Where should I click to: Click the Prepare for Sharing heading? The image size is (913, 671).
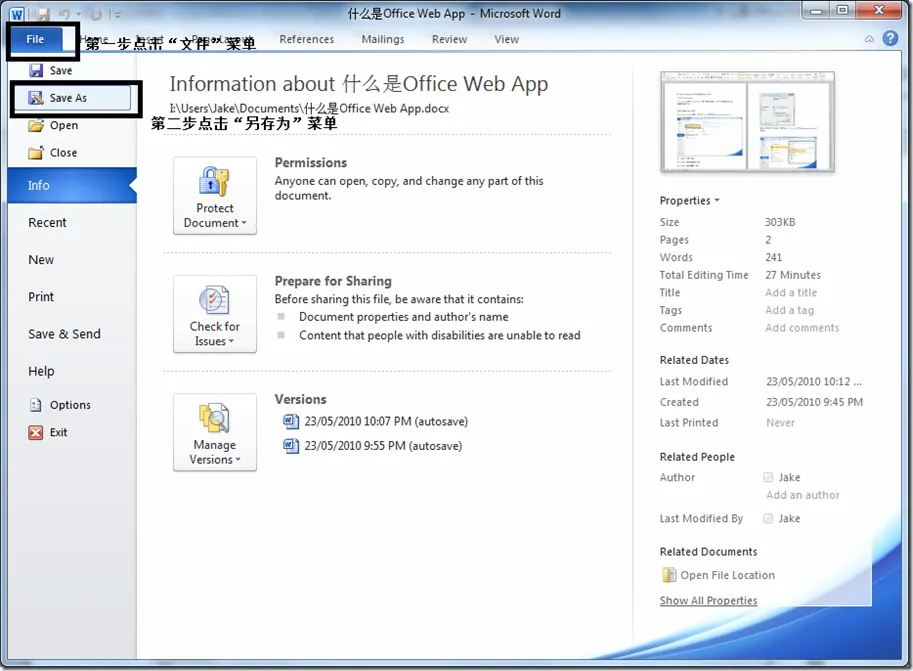[333, 281]
